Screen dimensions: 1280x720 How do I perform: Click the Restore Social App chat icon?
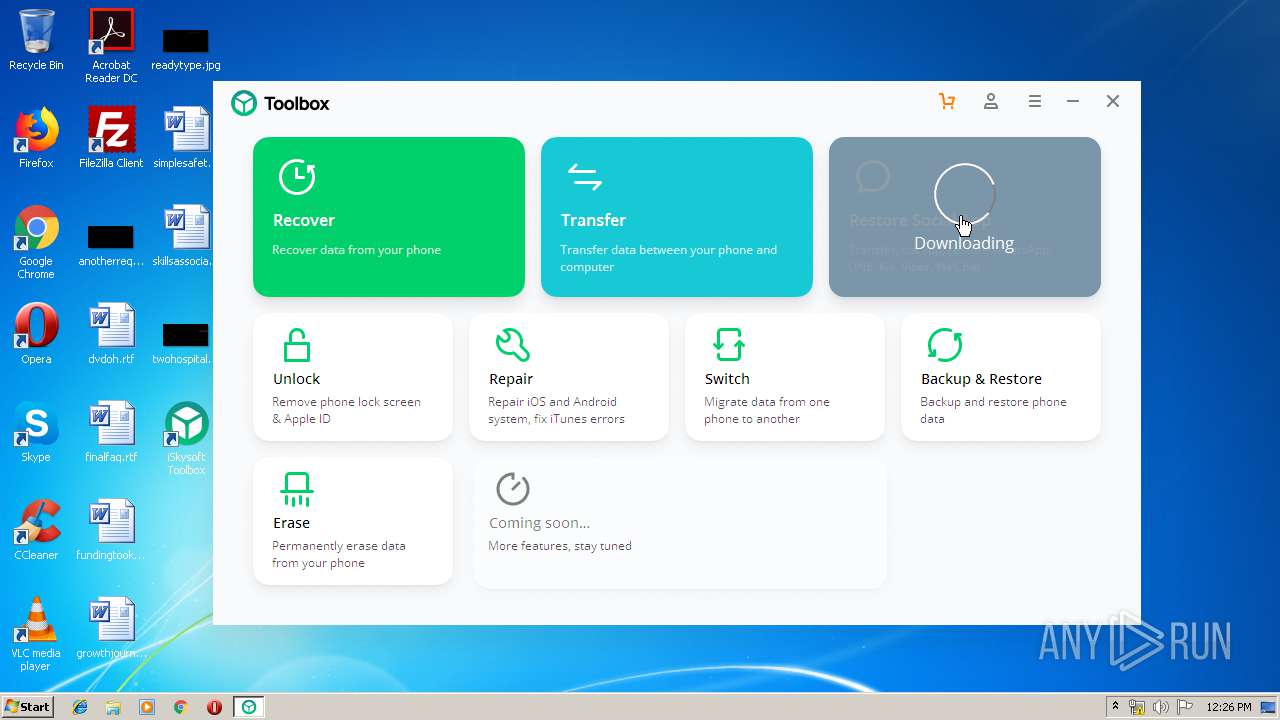[873, 177]
